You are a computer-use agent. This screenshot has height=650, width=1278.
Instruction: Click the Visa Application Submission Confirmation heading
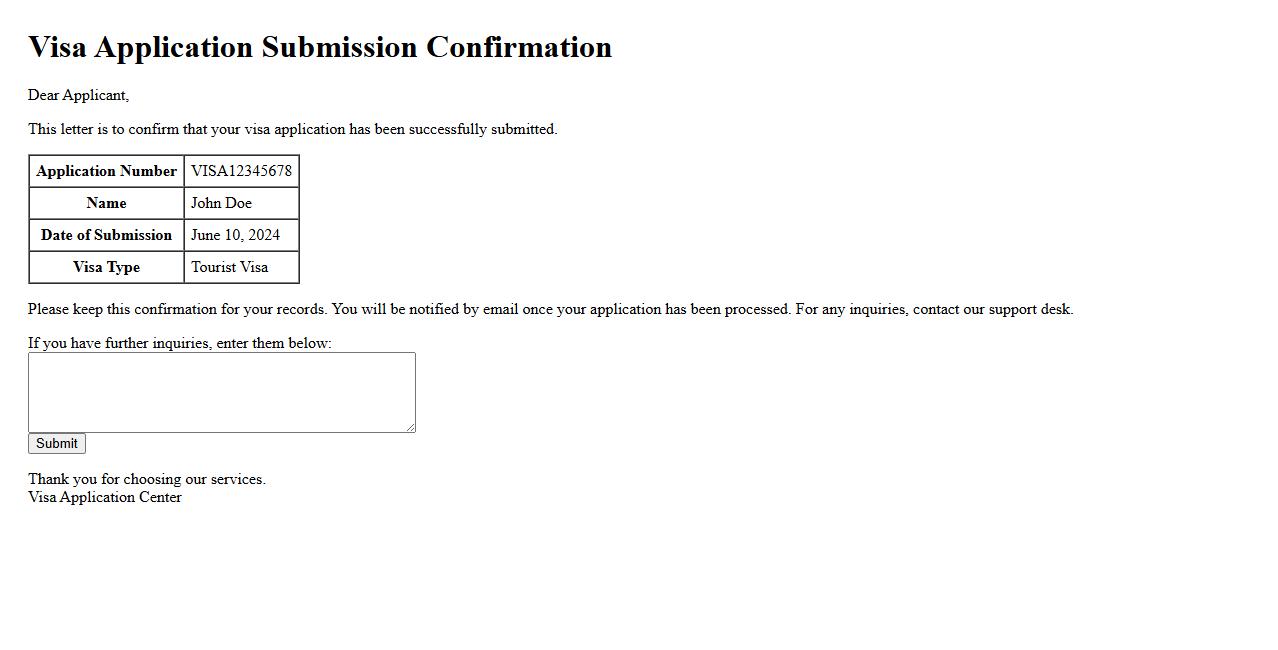coord(320,47)
